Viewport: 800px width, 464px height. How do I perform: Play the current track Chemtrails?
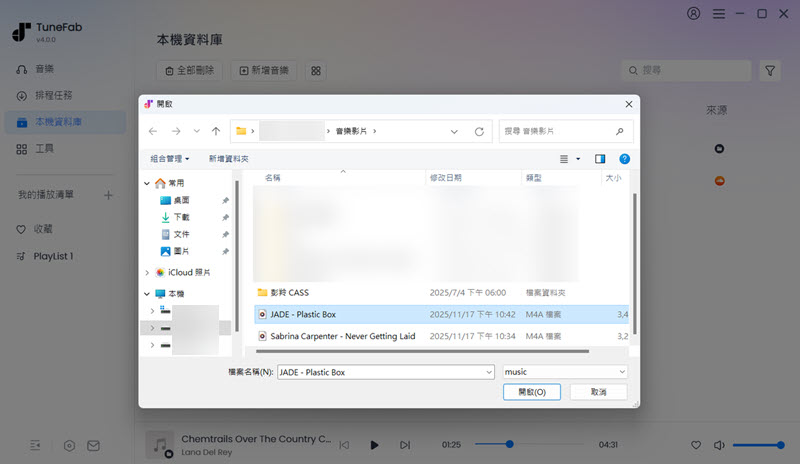point(374,445)
